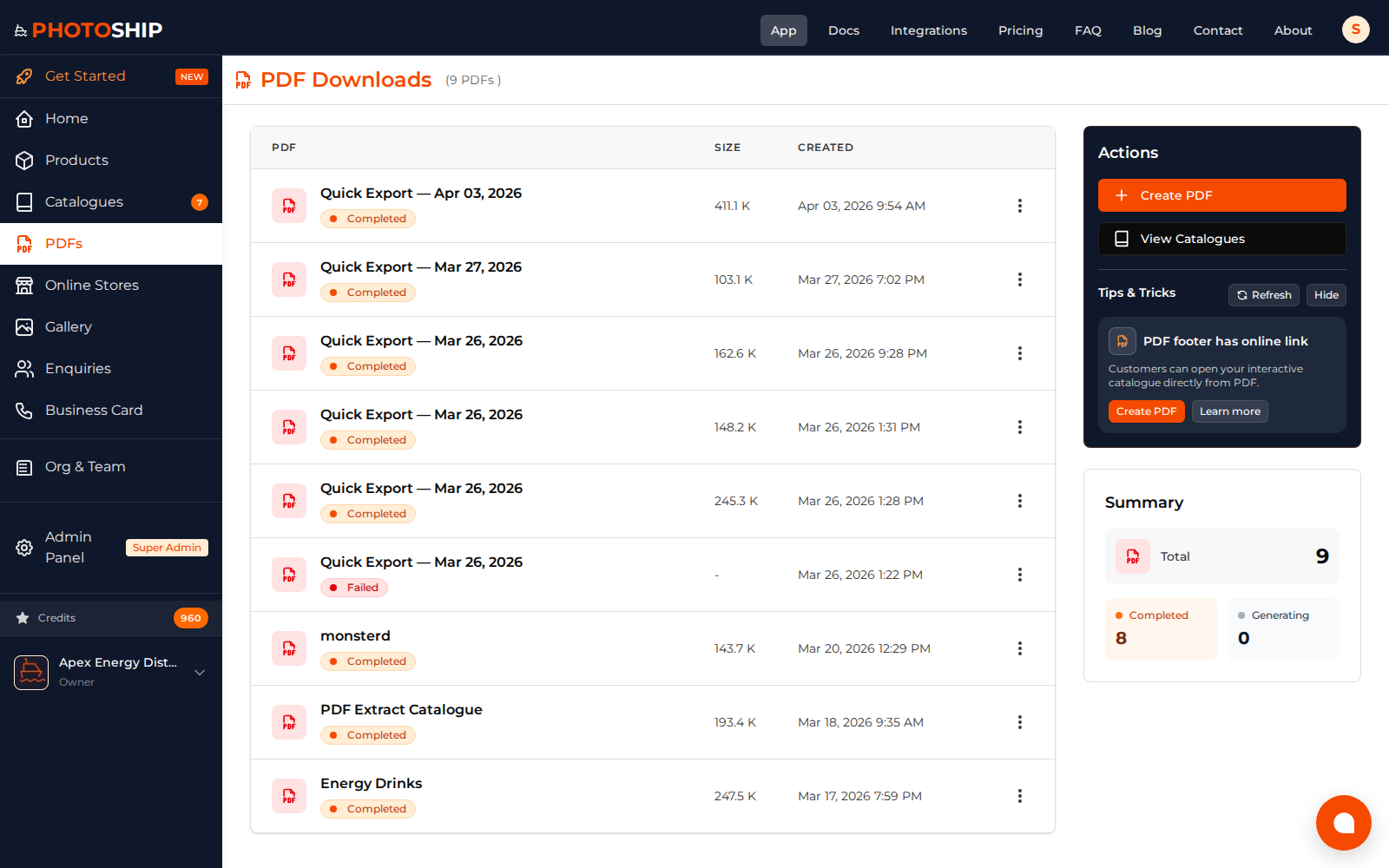The height and width of the screenshot is (868, 1389).
Task: Open options menu for the Failed export
Action: coord(1020,575)
